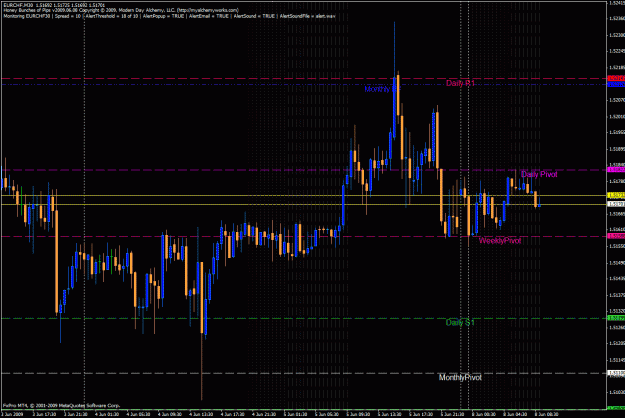Click the 5 Jun 13:30 time label
The image size is (625, 418).
coord(389,414)
